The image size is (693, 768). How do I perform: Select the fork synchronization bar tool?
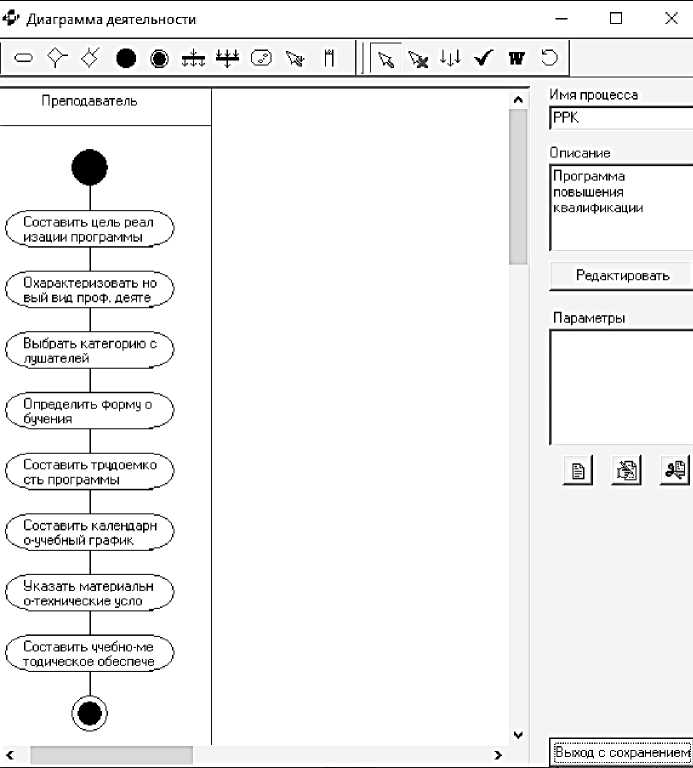click(193, 59)
